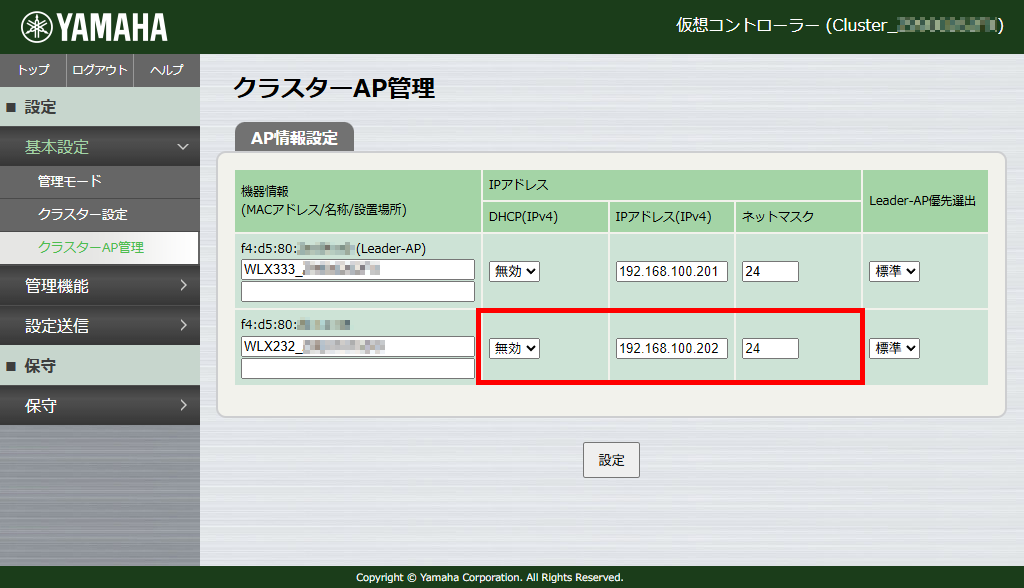Click the ネットマスク column header
The image size is (1024, 588).
click(798, 217)
